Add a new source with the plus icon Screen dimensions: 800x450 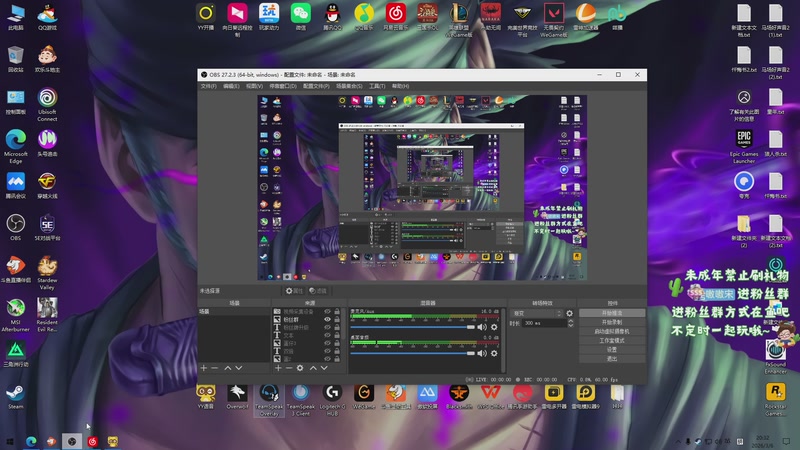click(x=278, y=368)
